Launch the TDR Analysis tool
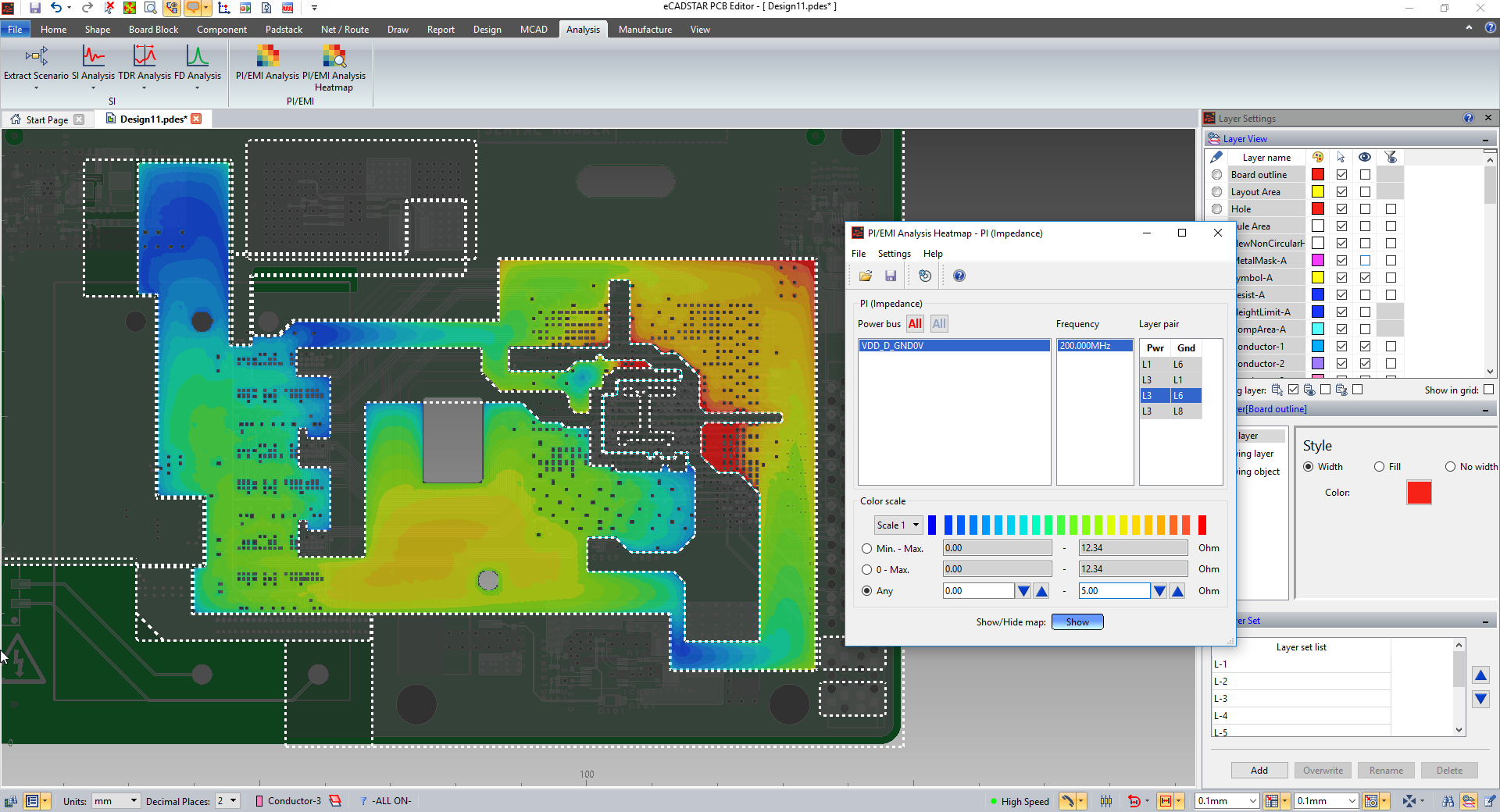 pos(145,57)
